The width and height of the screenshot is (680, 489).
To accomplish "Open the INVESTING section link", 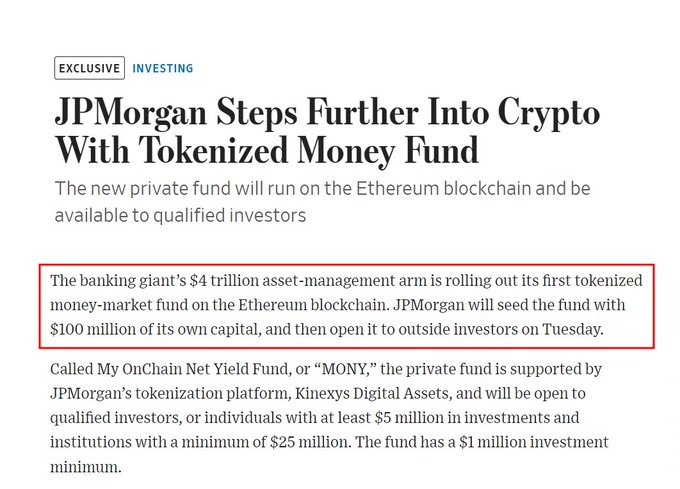I will pos(163,68).
